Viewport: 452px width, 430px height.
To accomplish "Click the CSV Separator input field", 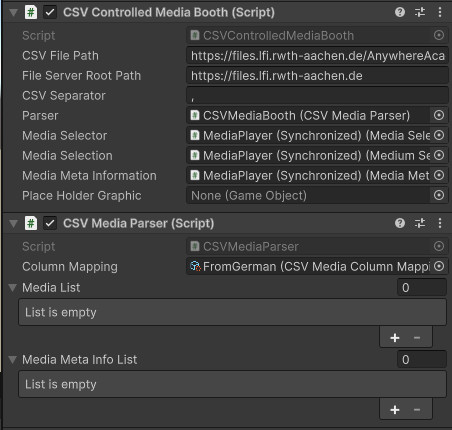I will [x=317, y=96].
